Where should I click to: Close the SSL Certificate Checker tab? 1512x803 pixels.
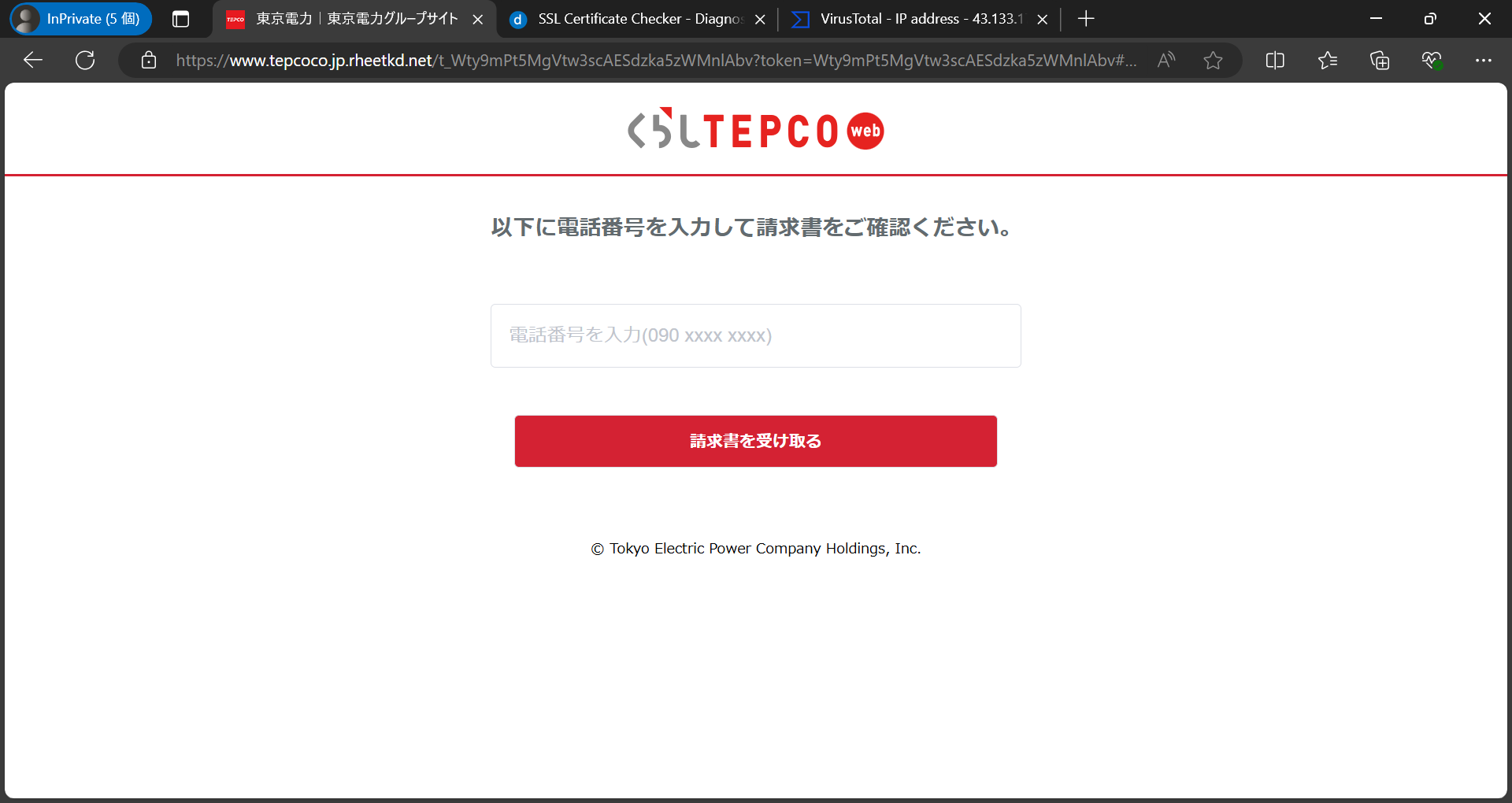click(760, 19)
